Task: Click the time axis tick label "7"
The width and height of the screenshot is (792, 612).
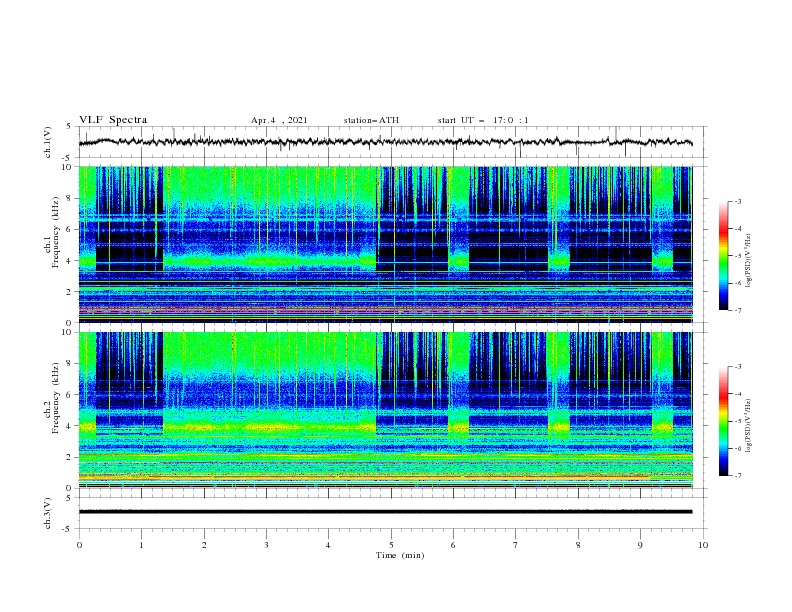Action: point(516,545)
